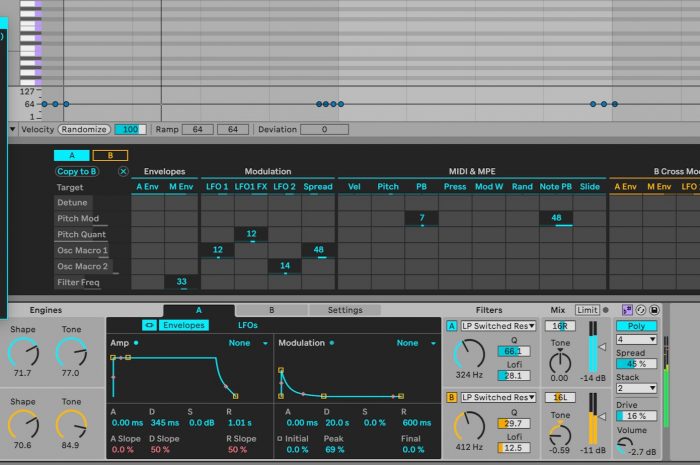Viewport: 700px width, 465px height.
Task: Click Amp decay value 345 ms
Action: coord(165,423)
